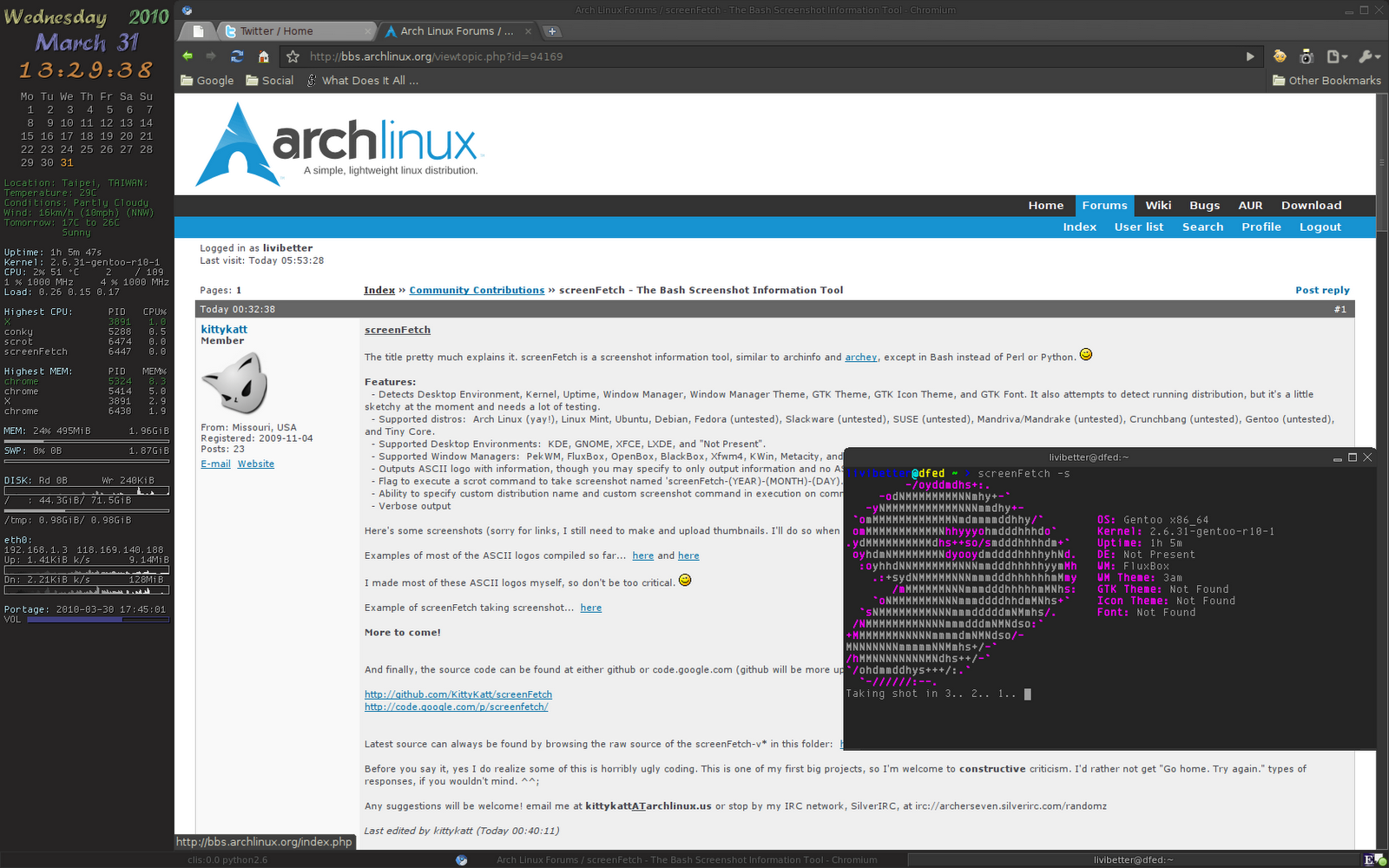Click the face extension icon in the toolbar

pyautogui.click(x=1280, y=56)
